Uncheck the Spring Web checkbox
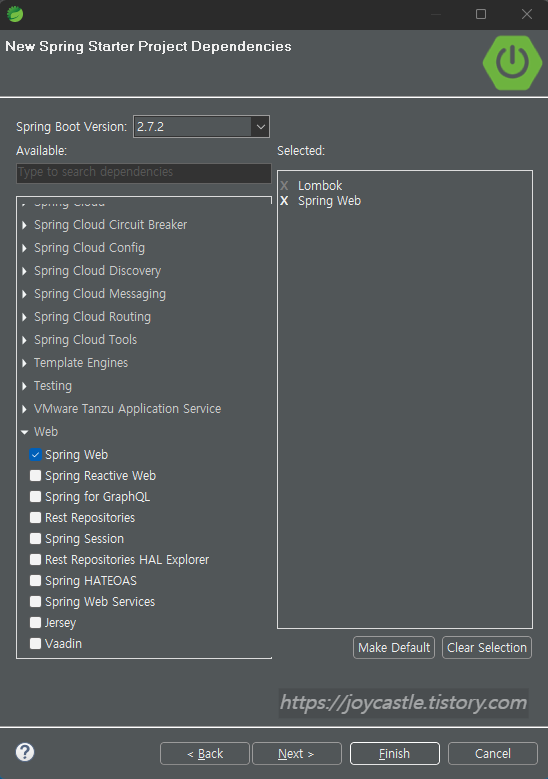This screenshot has height=779, width=548. pyautogui.click(x=35, y=455)
